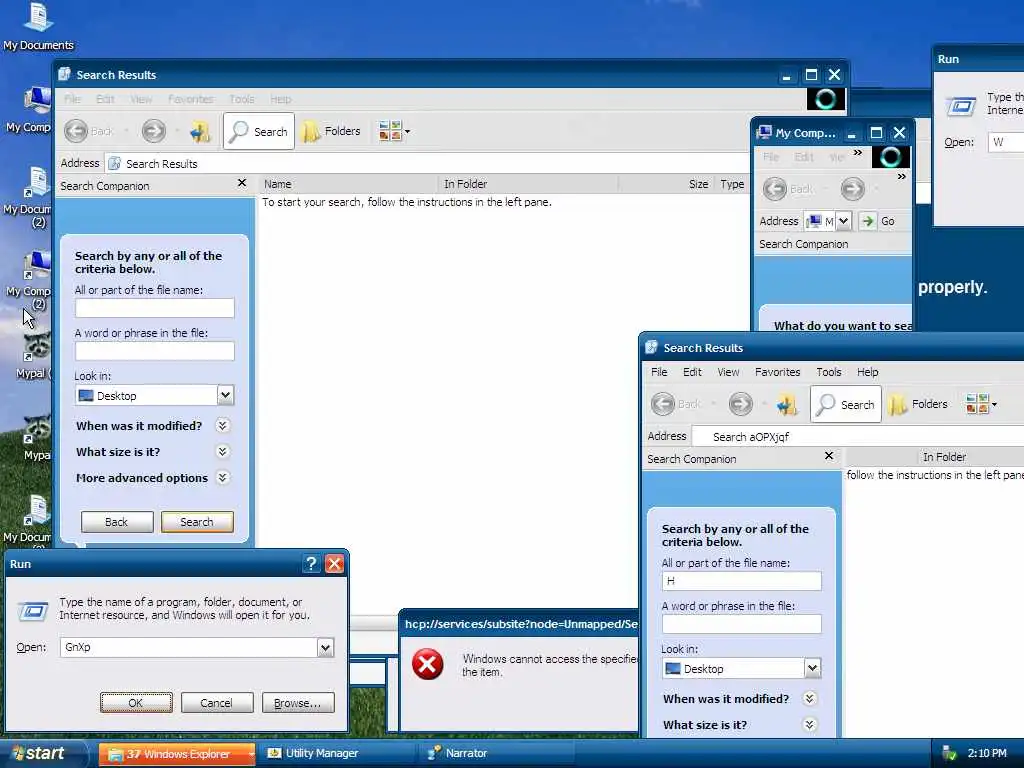Open the Tools menu in the front Search Results window
This screenshot has width=1024, height=768.
coord(829,372)
